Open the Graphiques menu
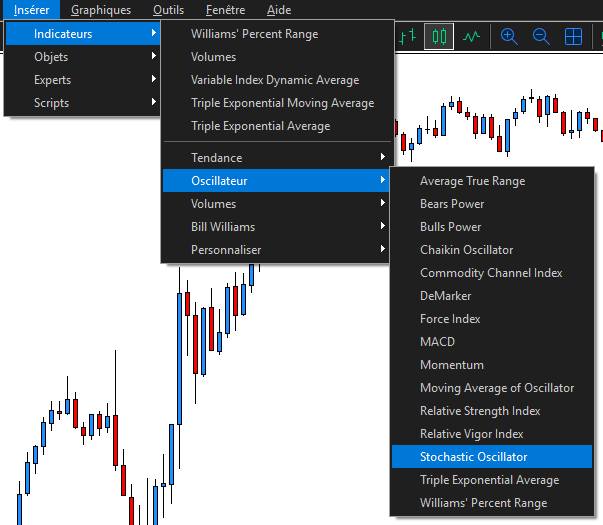The image size is (603, 525). pyautogui.click(x=101, y=10)
